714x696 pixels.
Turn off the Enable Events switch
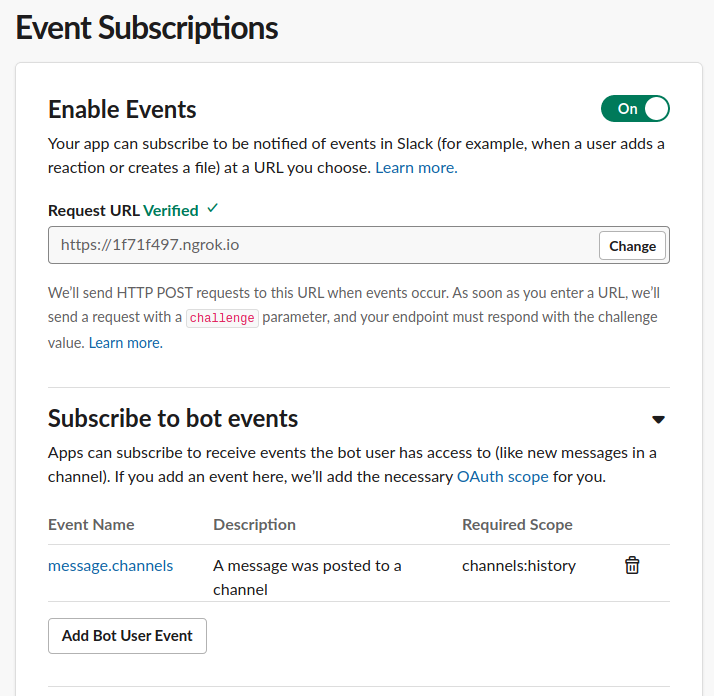point(635,108)
